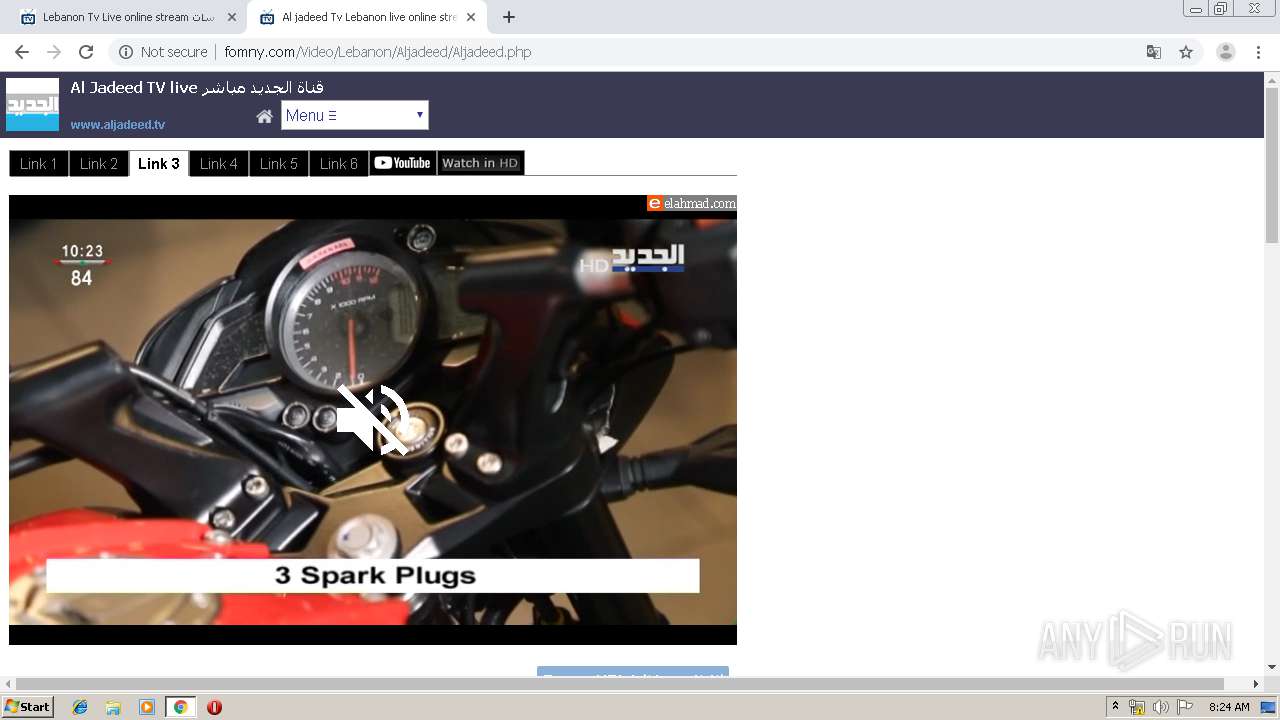Image resolution: width=1280 pixels, height=720 pixels.
Task: Open the Menu dropdown
Action: coord(355,115)
